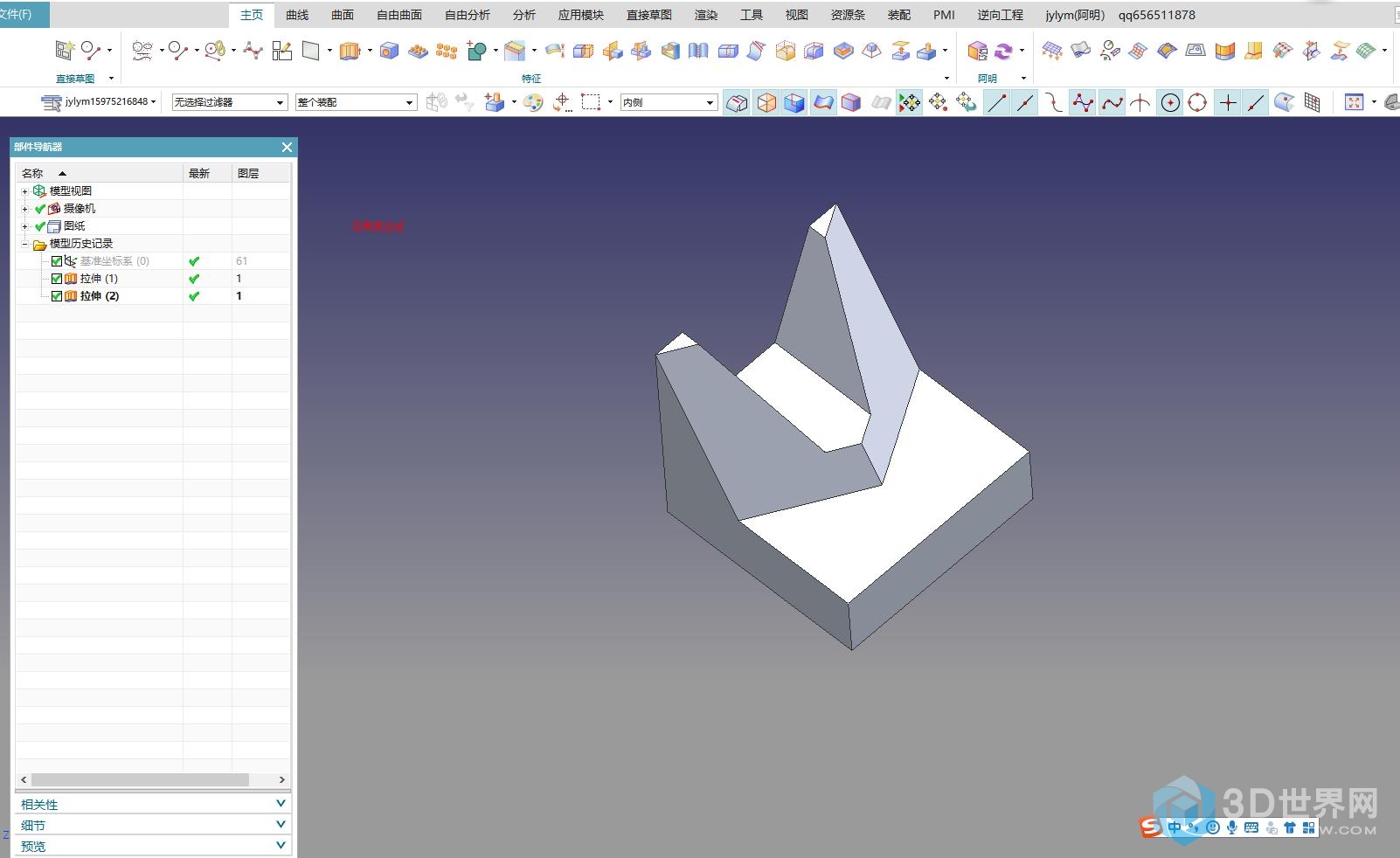Click the color palette Edit Object Display icon
The width and height of the screenshot is (1400, 858).
click(x=533, y=102)
